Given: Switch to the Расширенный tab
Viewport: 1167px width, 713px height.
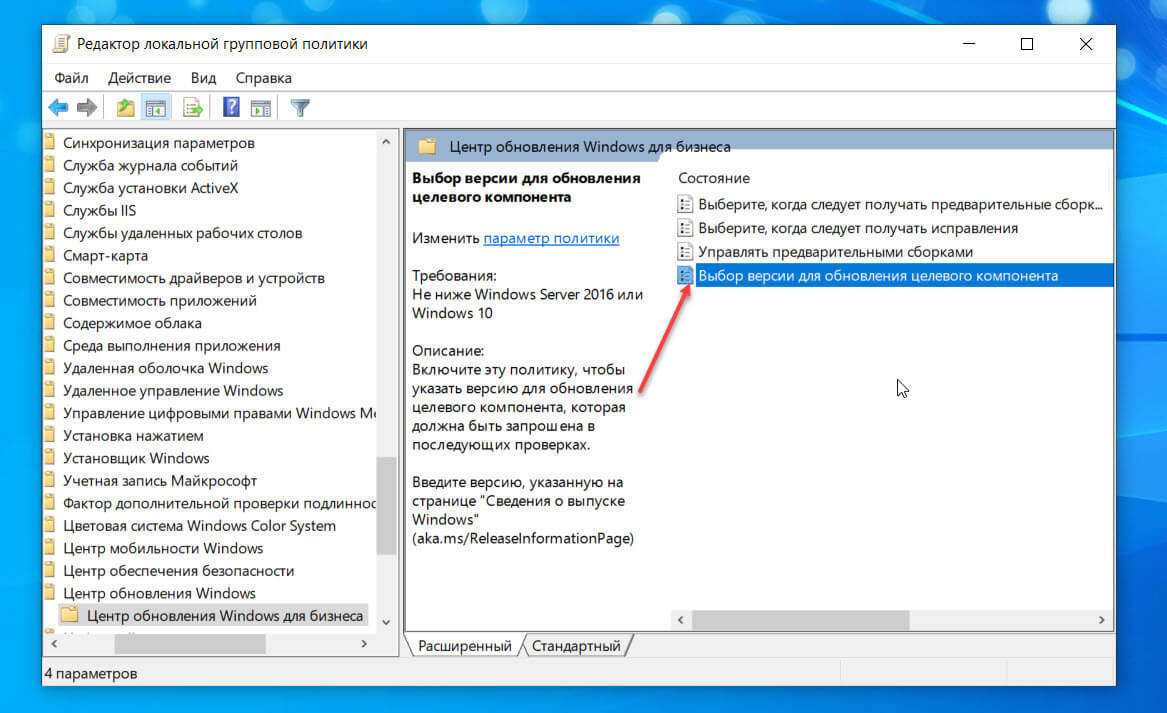Looking at the screenshot, I should click(464, 646).
